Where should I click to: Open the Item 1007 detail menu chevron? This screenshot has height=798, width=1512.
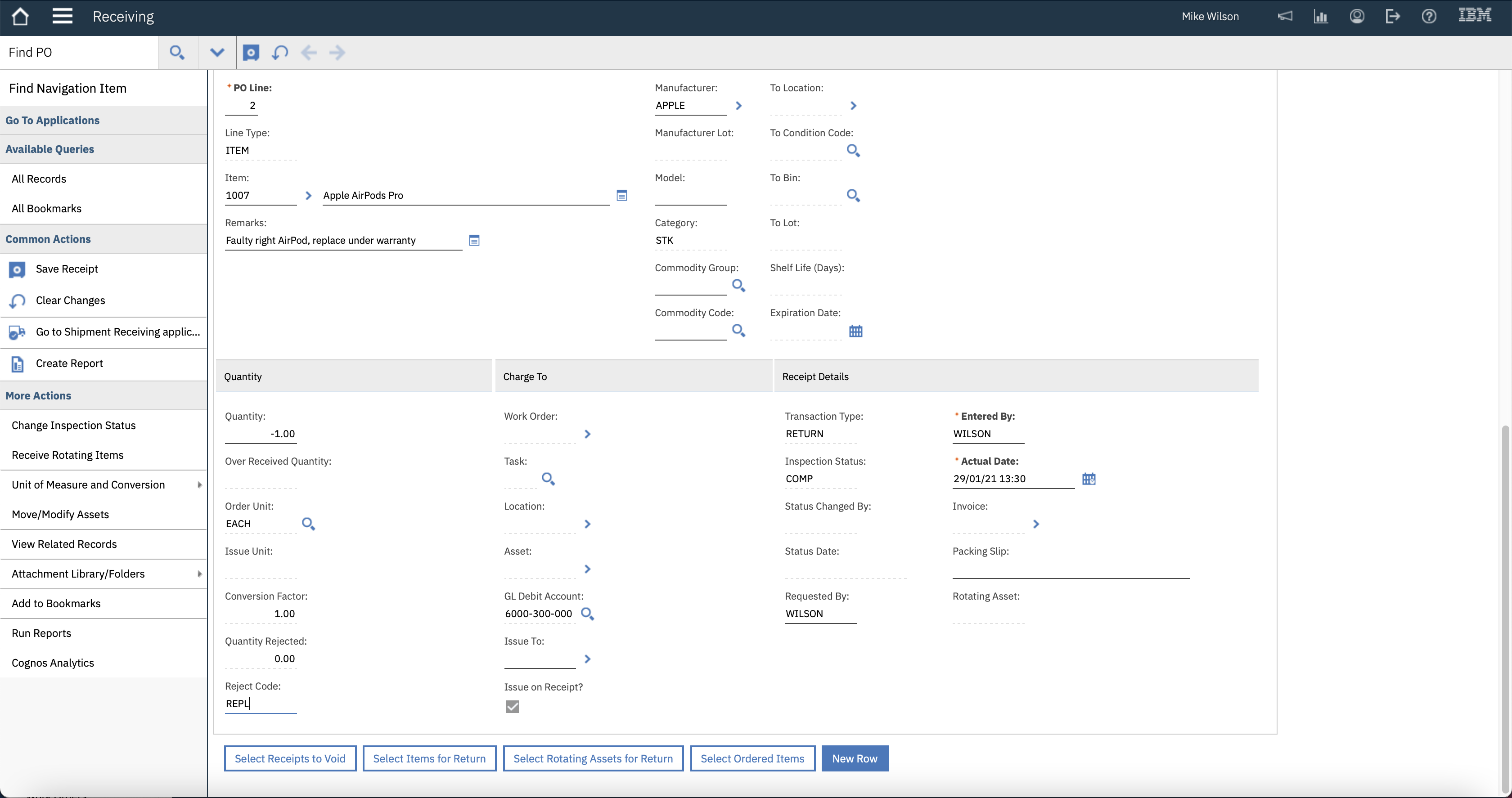(308, 195)
